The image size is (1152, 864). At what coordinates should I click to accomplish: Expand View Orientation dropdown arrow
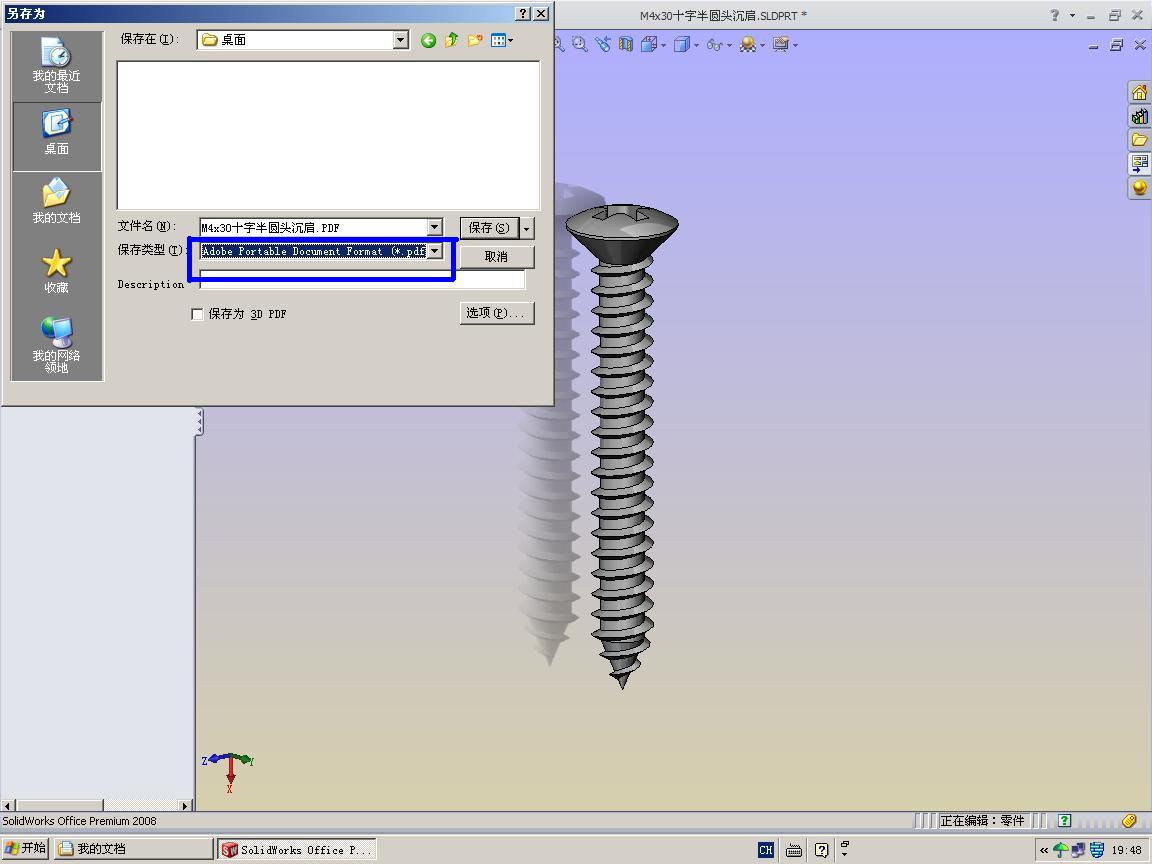click(663, 46)
